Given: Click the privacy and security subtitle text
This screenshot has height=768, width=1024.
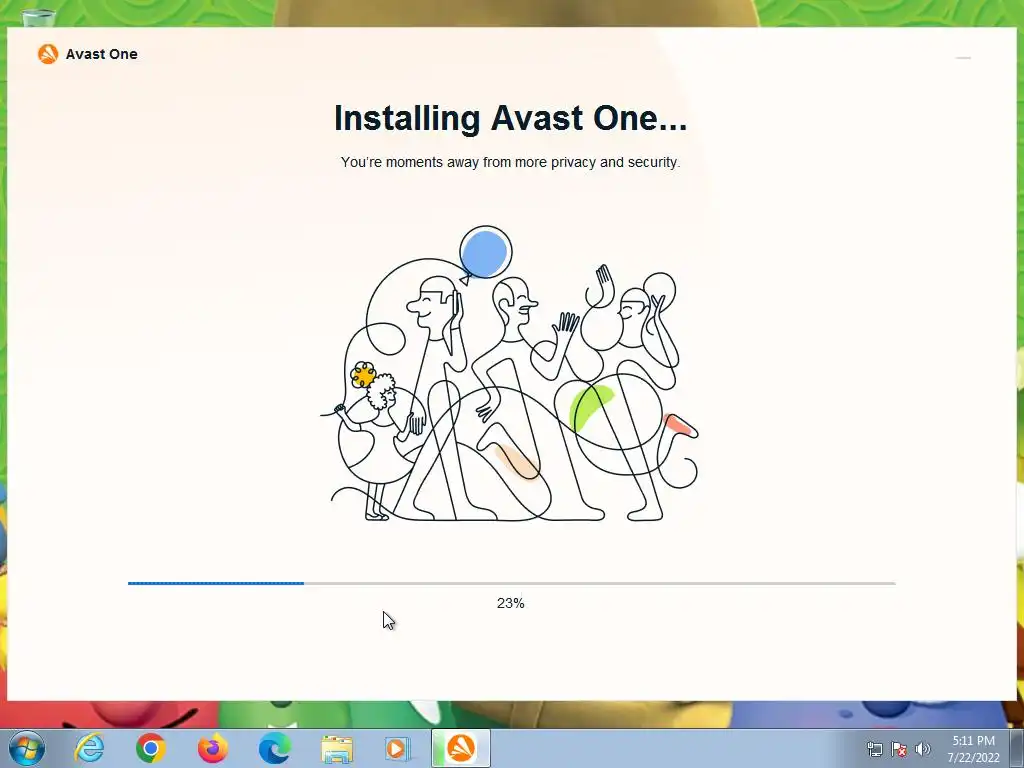Looking at the screenshot, I should click(x=511, y=162).
